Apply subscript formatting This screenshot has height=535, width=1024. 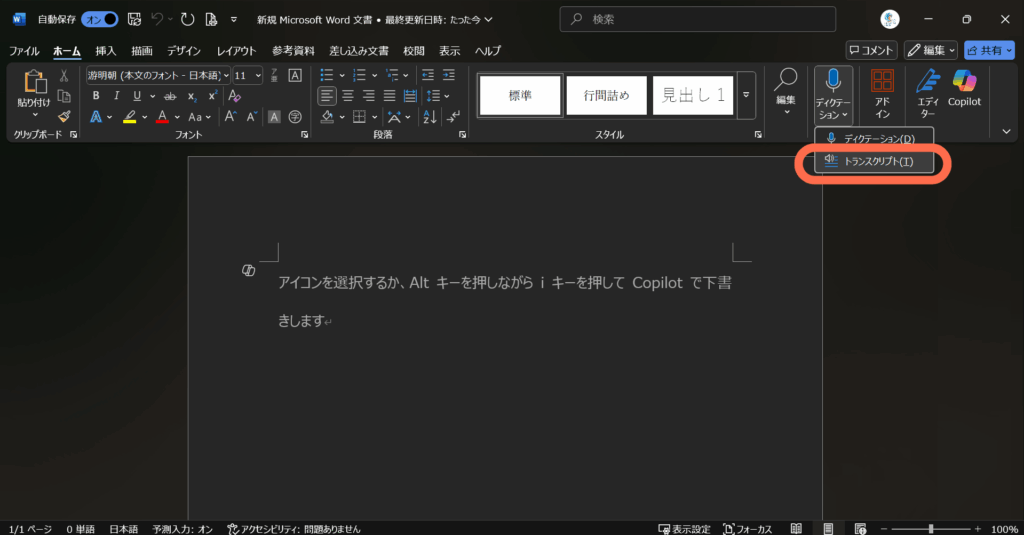coord(192,96)
